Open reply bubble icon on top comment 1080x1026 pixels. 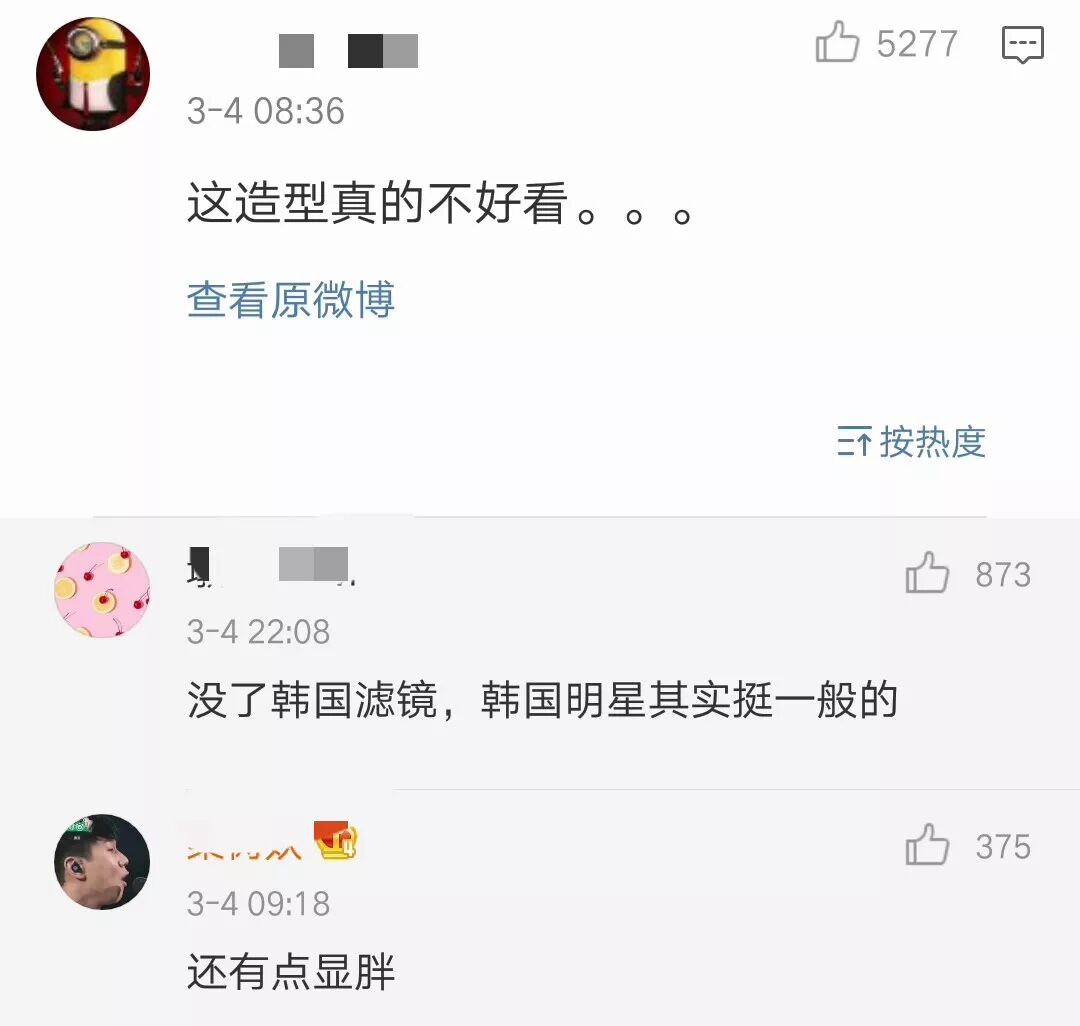point(1022,44)
